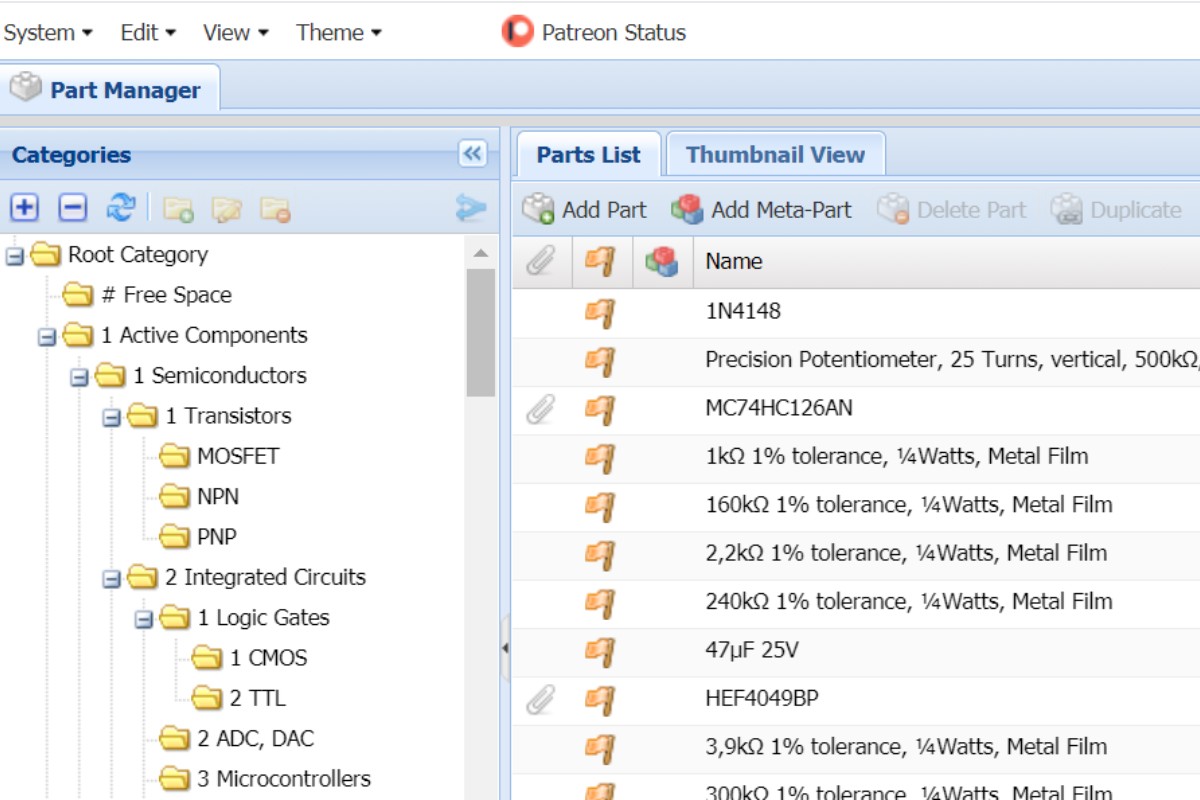The height and width of the screenshot is (800, 1200).
Task: Click the Part Manager cube tab icon
Action: click(26, 88)
